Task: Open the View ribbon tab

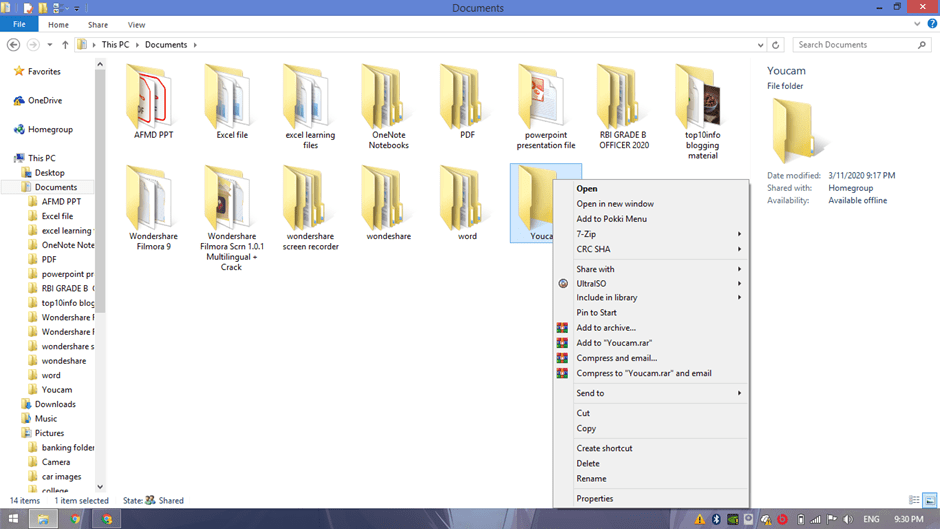Action: [x=136, y=24]
